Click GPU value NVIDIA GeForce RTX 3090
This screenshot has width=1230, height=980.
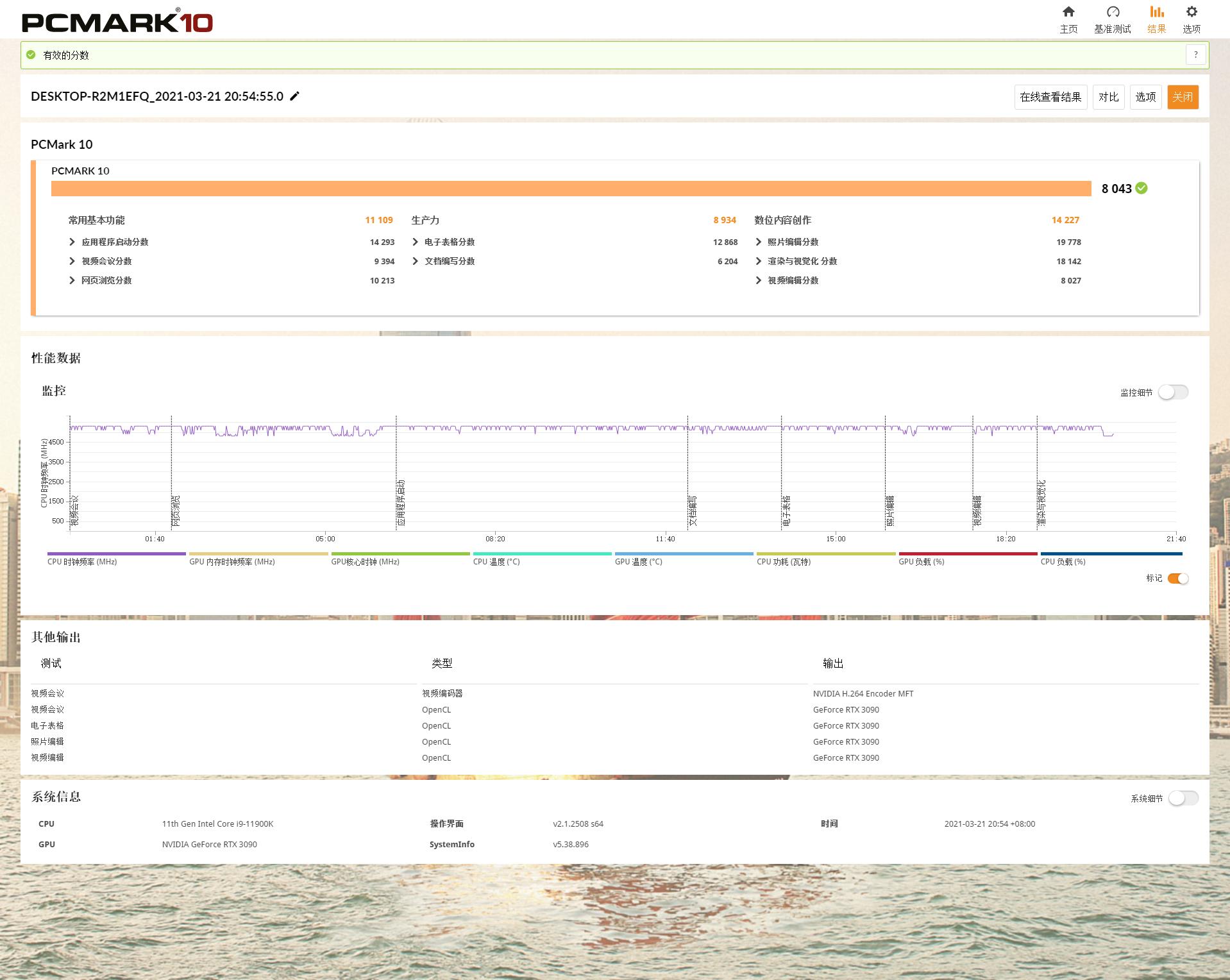(209, 844)
